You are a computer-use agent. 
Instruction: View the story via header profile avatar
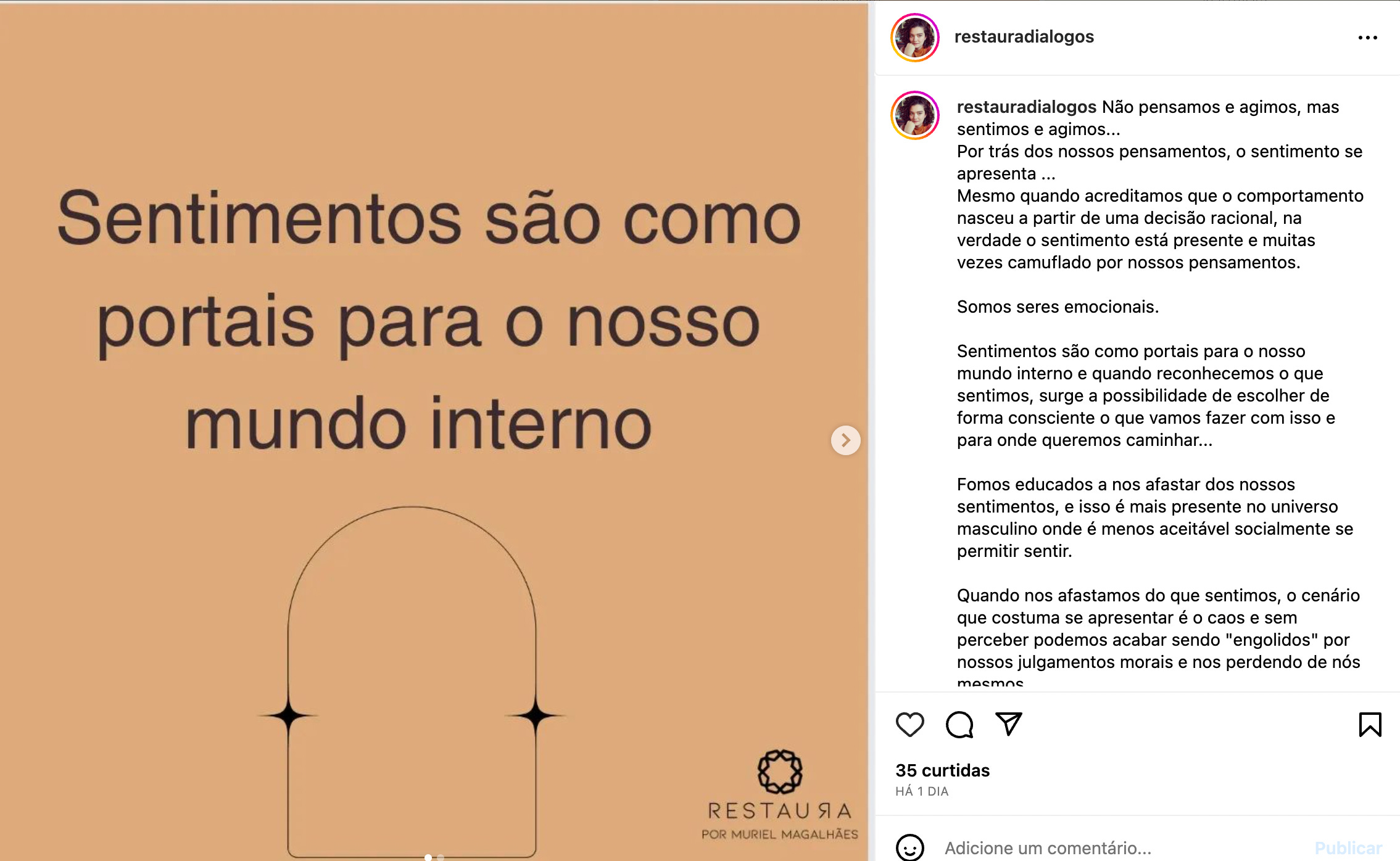tap(914, 38)
